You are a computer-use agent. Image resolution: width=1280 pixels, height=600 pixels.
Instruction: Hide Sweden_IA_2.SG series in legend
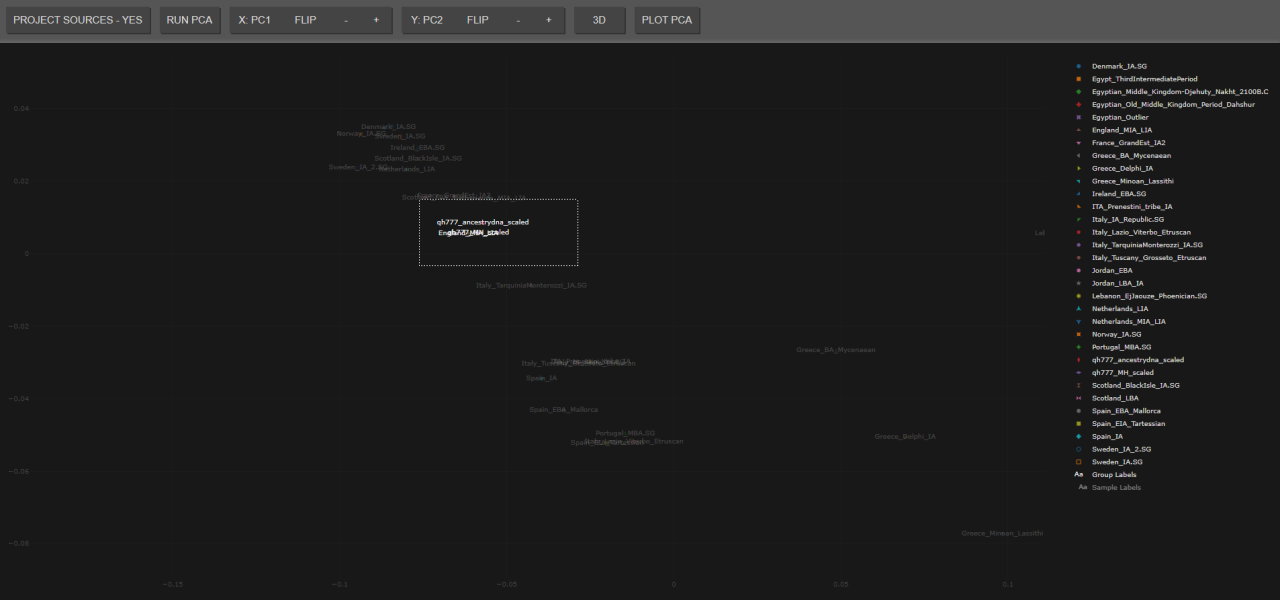coord(1122,449)
